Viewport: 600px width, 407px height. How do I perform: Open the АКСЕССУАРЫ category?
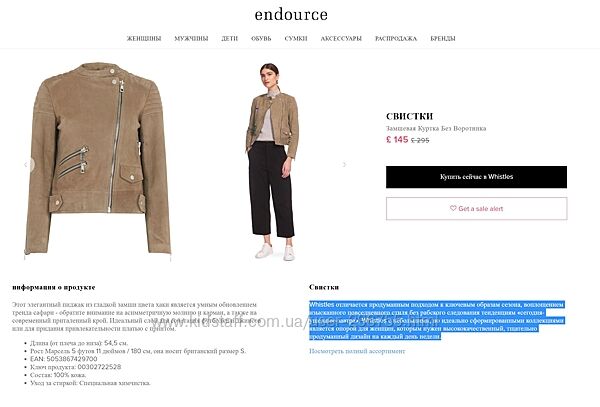coord(341,38)
